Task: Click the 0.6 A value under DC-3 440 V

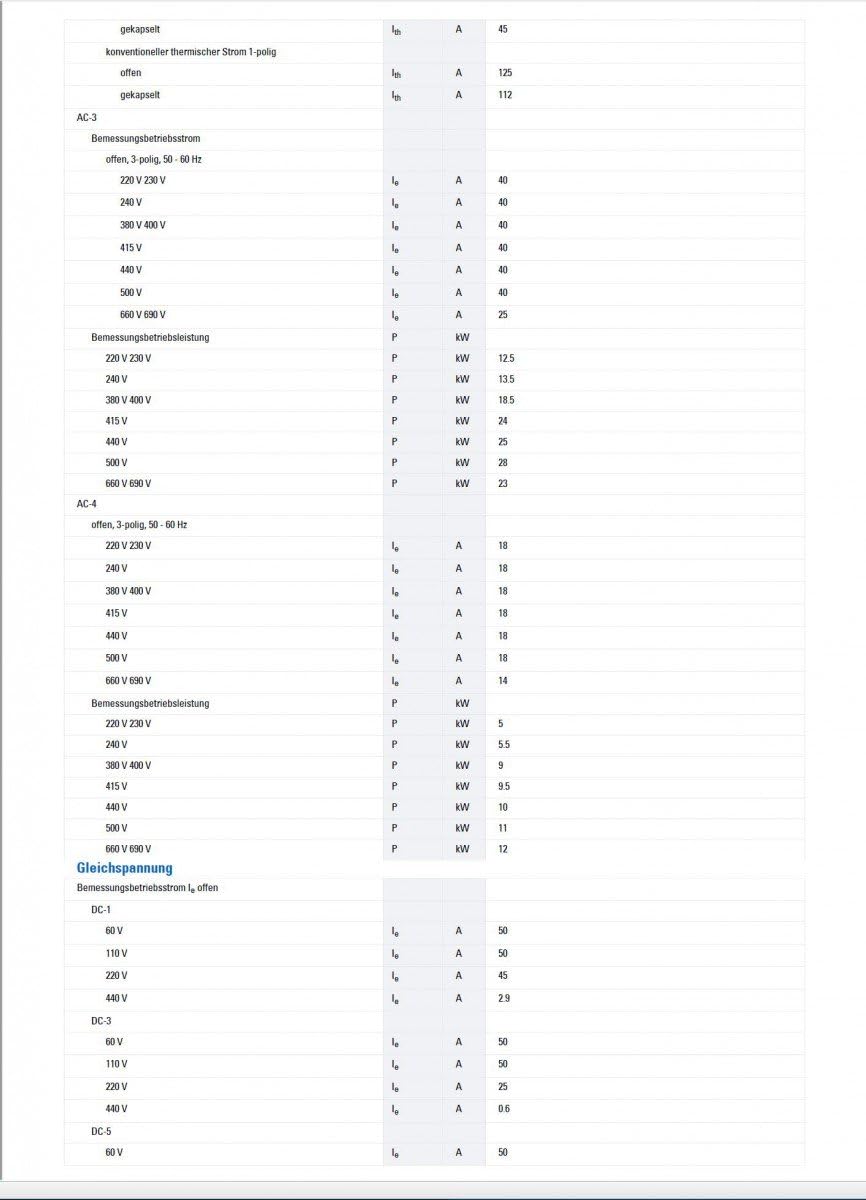Action: pos(503,1109)
